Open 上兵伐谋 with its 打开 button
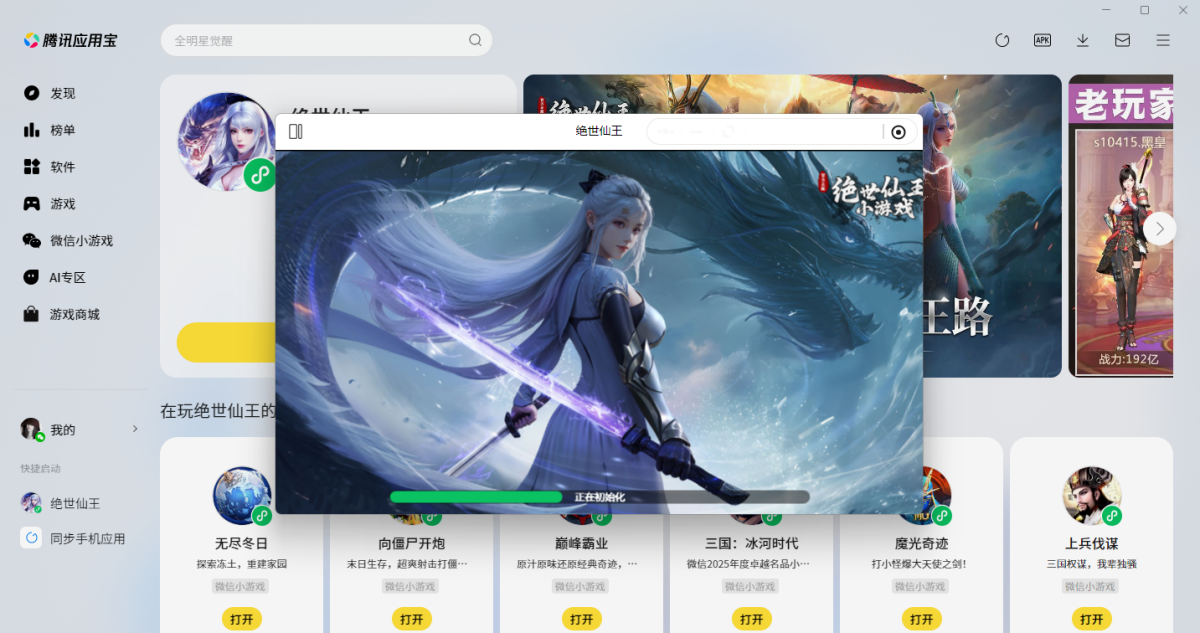This screenshot has width=1200, height=633. coord(1091,619)
